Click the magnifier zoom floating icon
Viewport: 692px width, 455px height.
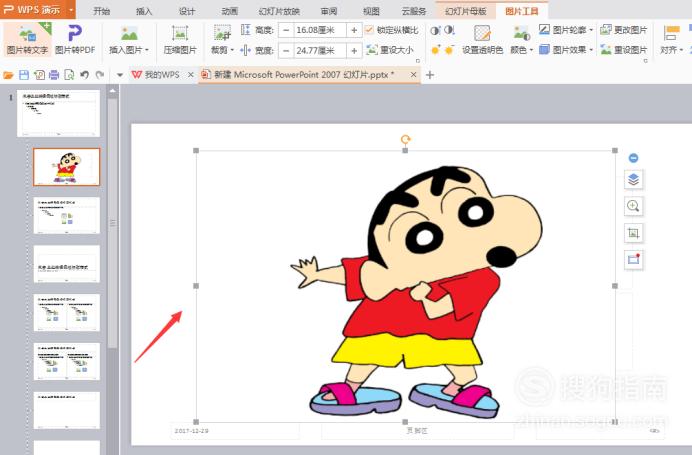633,206
